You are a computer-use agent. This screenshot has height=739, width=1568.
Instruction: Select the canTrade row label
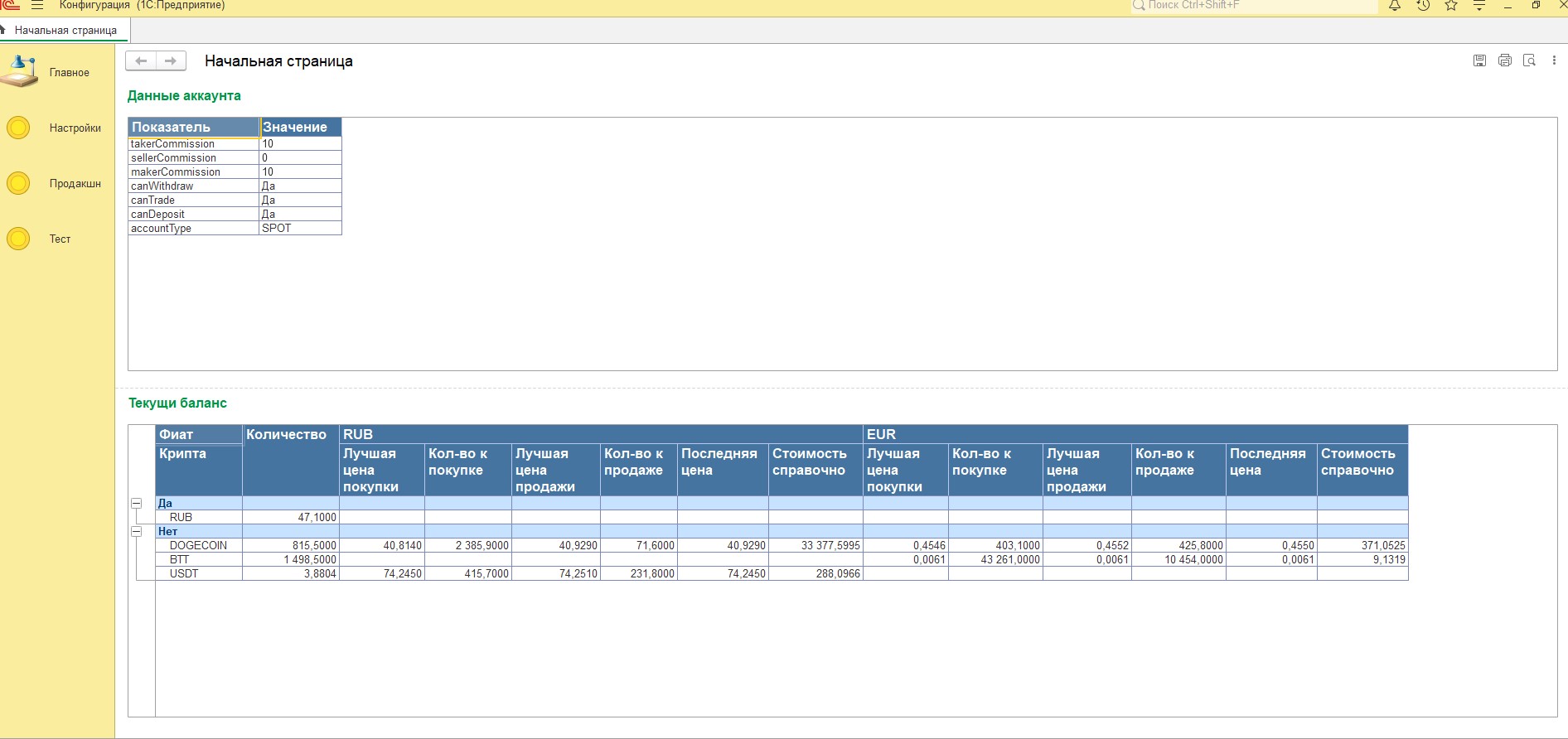[152, 200]
